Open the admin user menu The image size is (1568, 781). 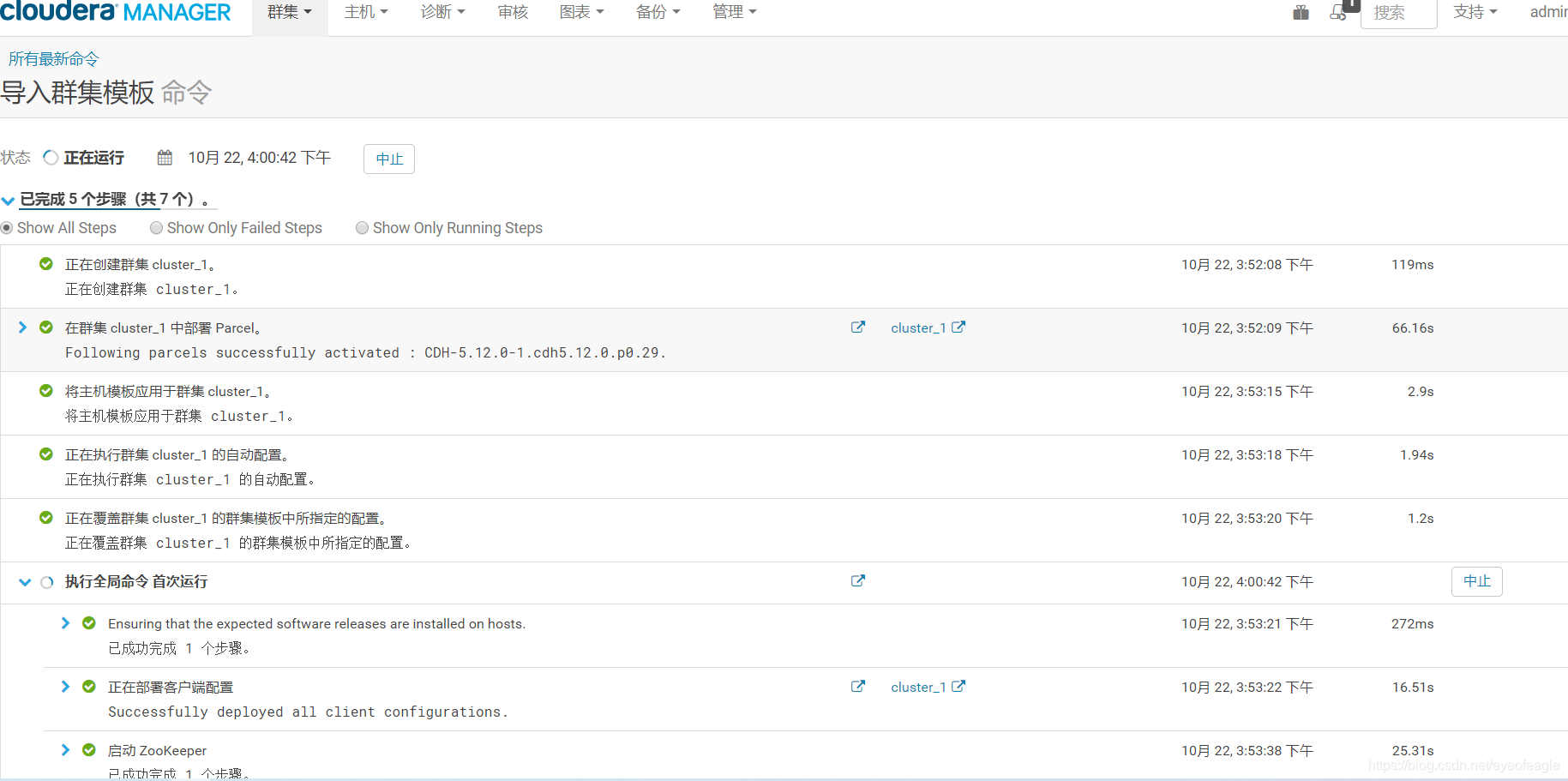pyautogui.click(x=1548, y=12)
